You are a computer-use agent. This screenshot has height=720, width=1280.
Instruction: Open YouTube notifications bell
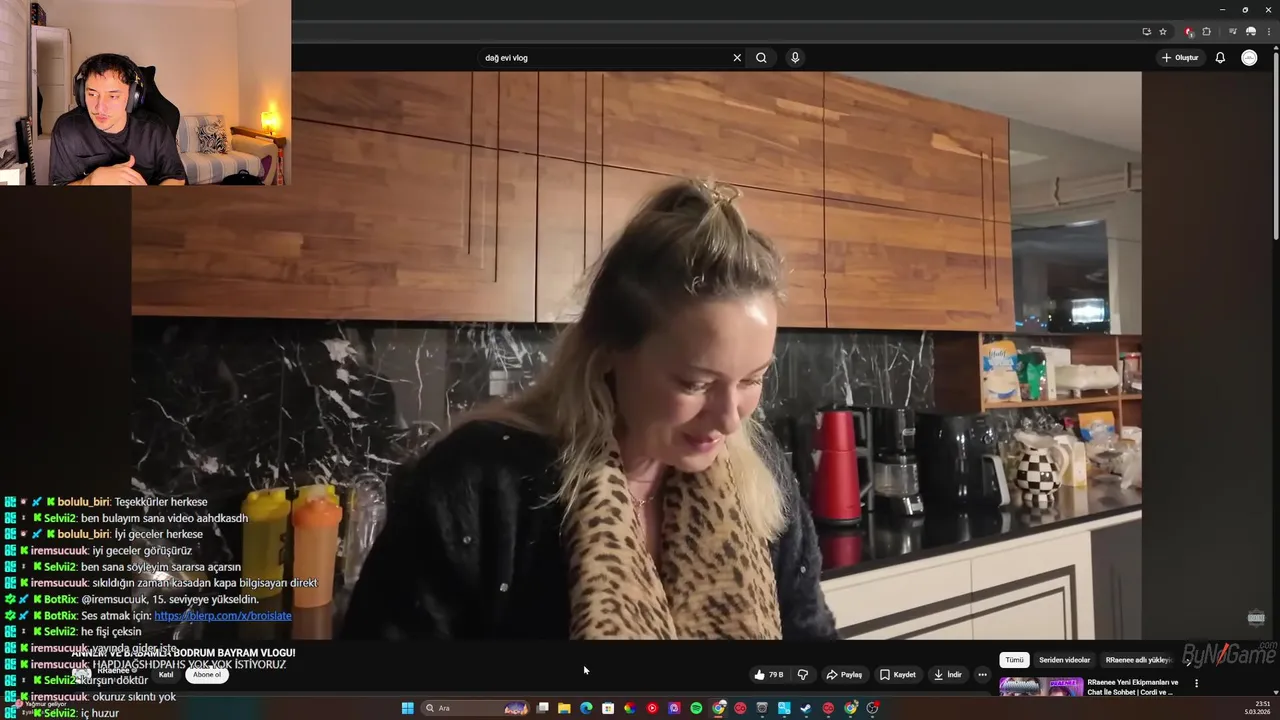pyautogui.click(x=1220, y=58)
